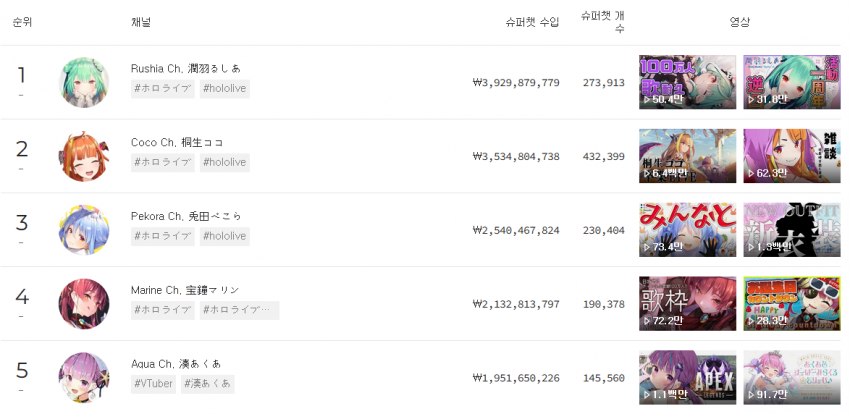Click the Coco Ch. 桐生ココ channel name

(x=177, y=143)
